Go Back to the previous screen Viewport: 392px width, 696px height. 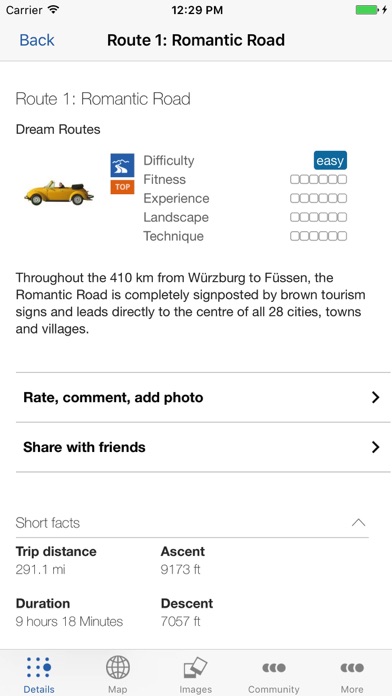click(x=36, y=40)
